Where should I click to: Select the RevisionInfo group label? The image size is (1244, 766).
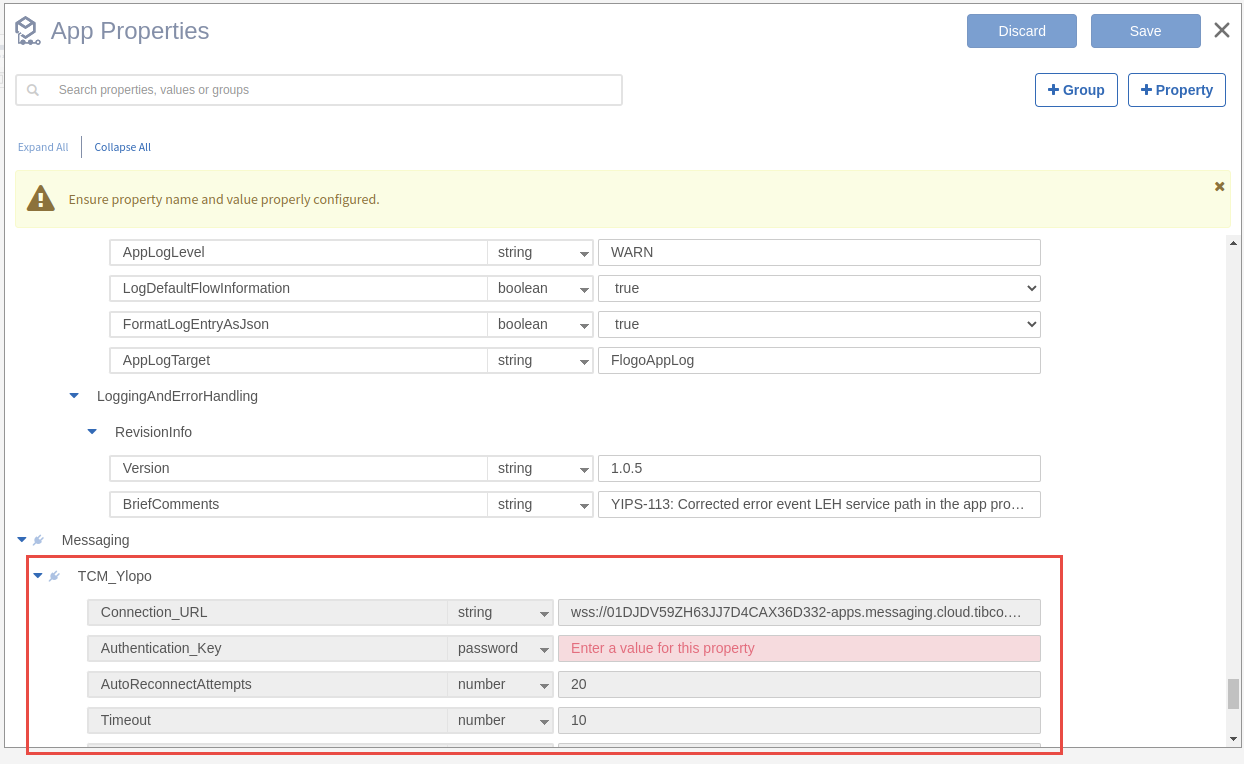[x=153, y=432]
